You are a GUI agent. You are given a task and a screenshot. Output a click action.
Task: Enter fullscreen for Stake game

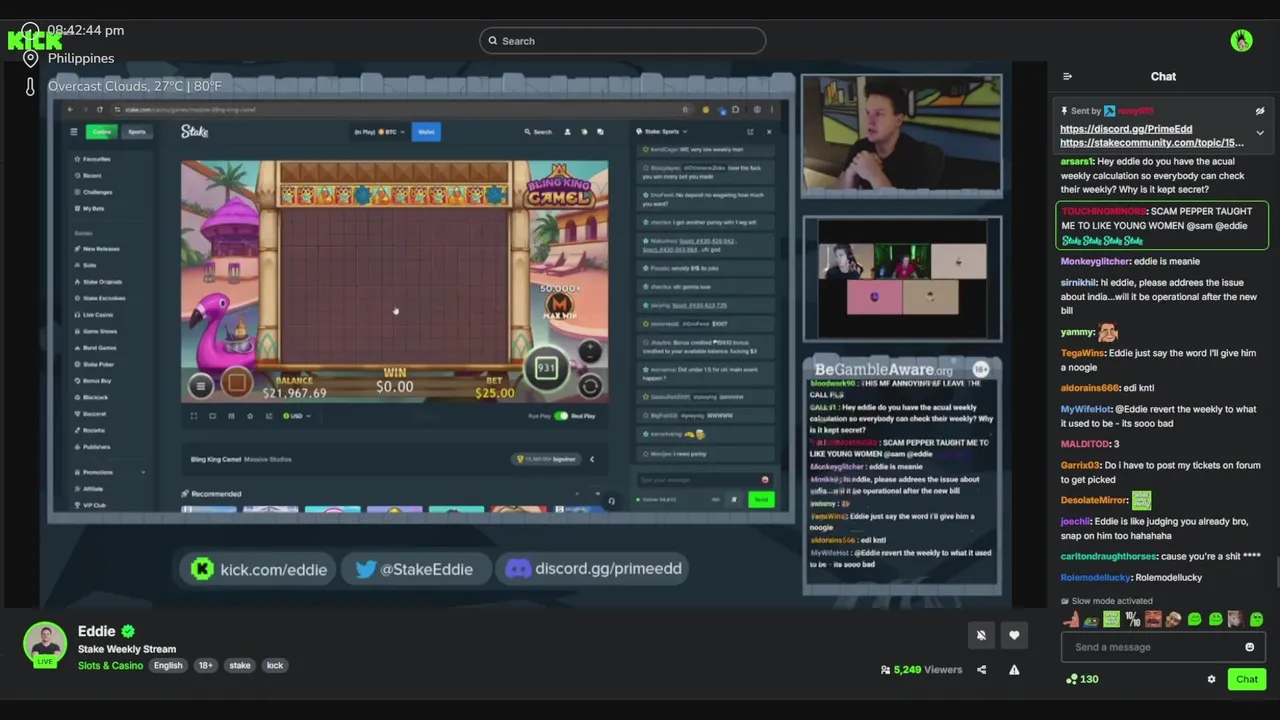coord(194,416)
